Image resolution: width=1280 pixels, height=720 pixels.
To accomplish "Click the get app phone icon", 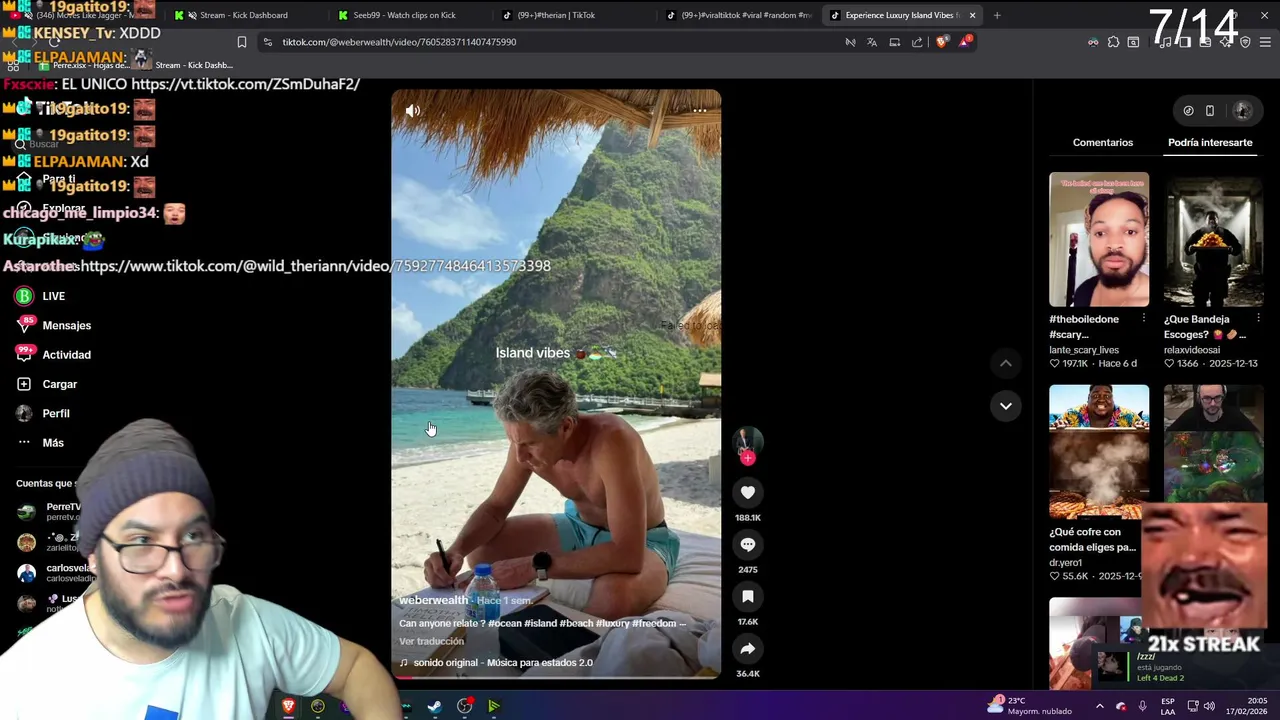I will tap(1209, 111).
